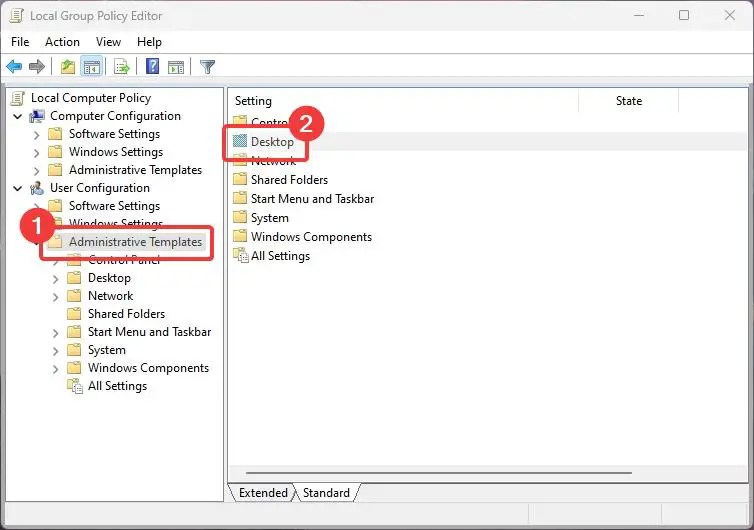Select Network label in the left tree
This screenshot has height=530, width=754.
(111, 295)
